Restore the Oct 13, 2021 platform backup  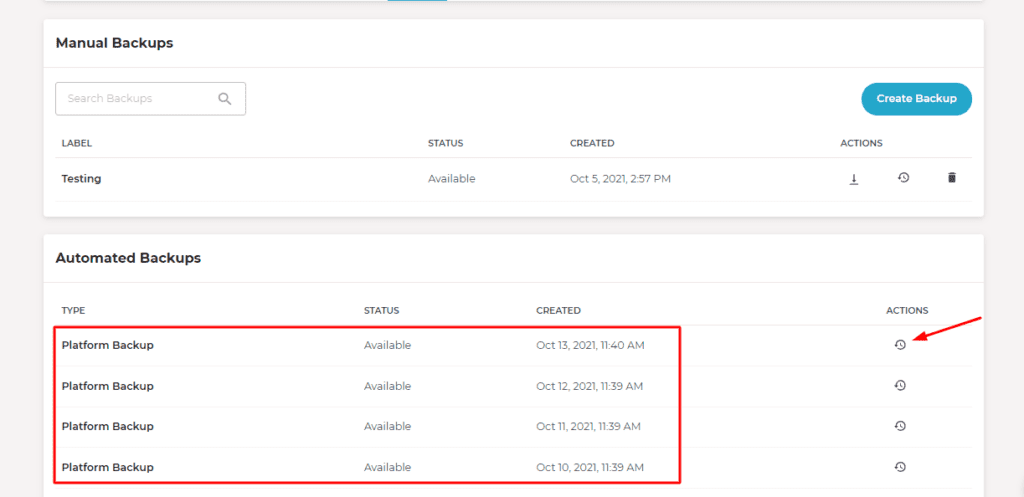coord(900,345)
